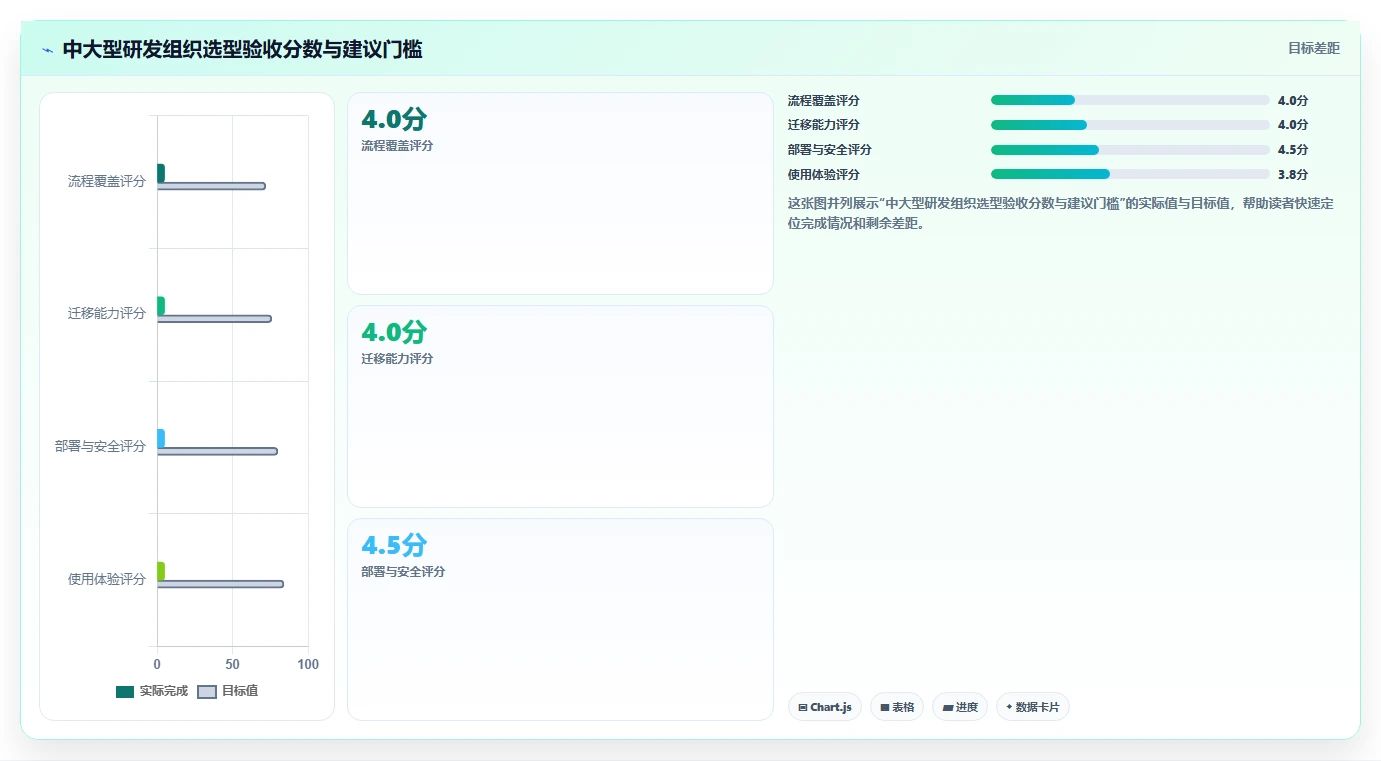
Task: Click the 部署与安全评分 target bar in chart
Action: (217, 451)
